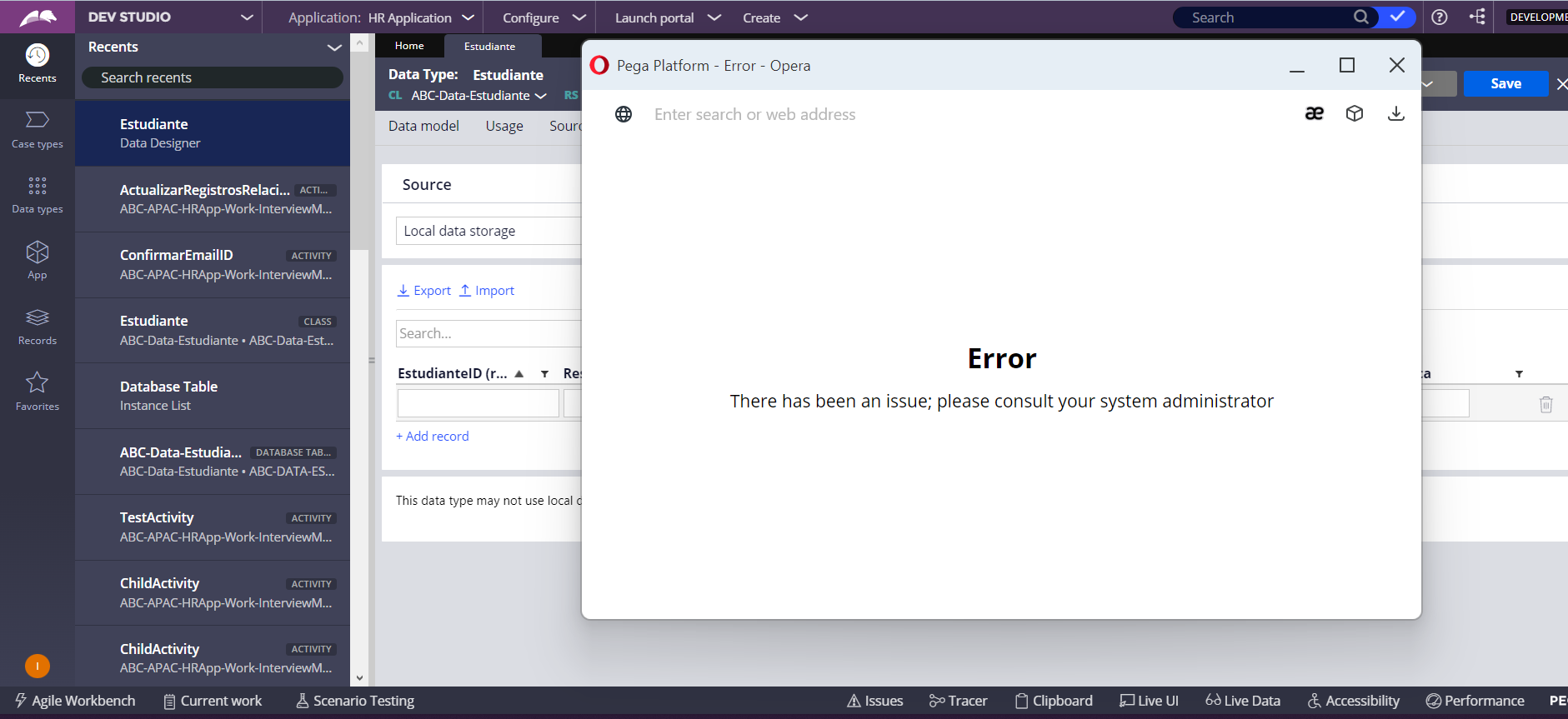Open Performance tool in footer
Viewport: 1568px width, 719px height.
[x=1475, y=701]
